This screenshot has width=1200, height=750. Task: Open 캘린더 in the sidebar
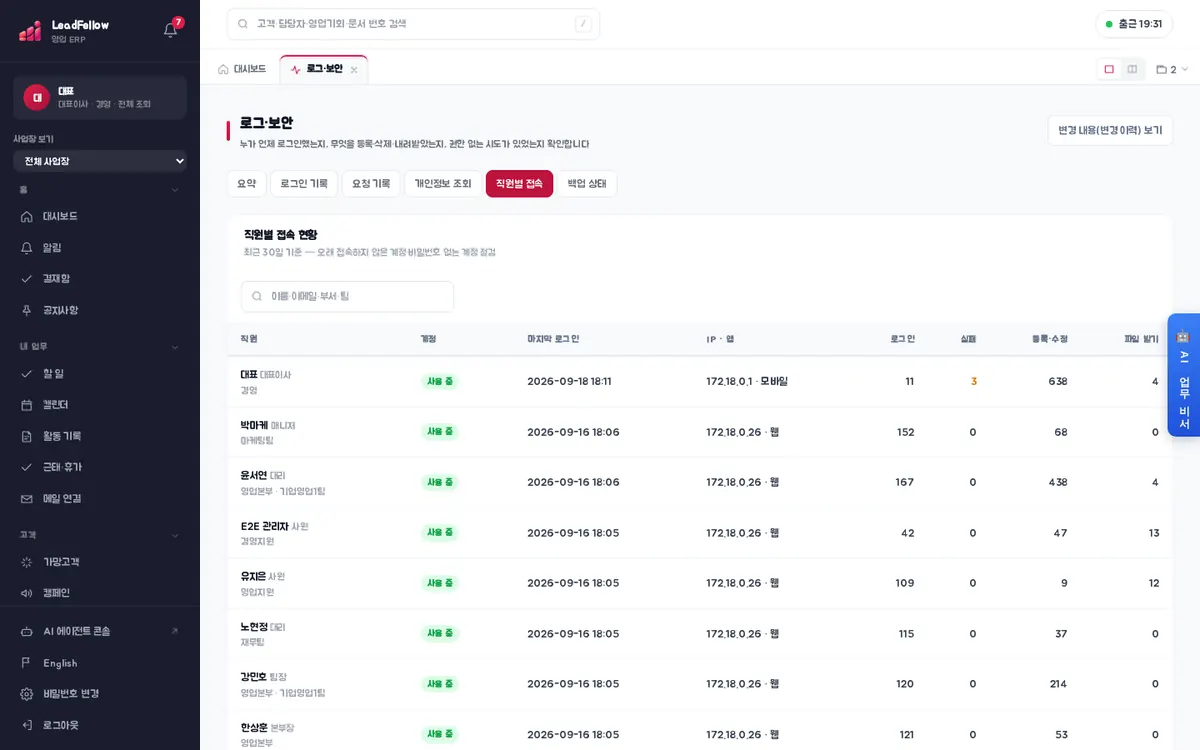[100, 404]
